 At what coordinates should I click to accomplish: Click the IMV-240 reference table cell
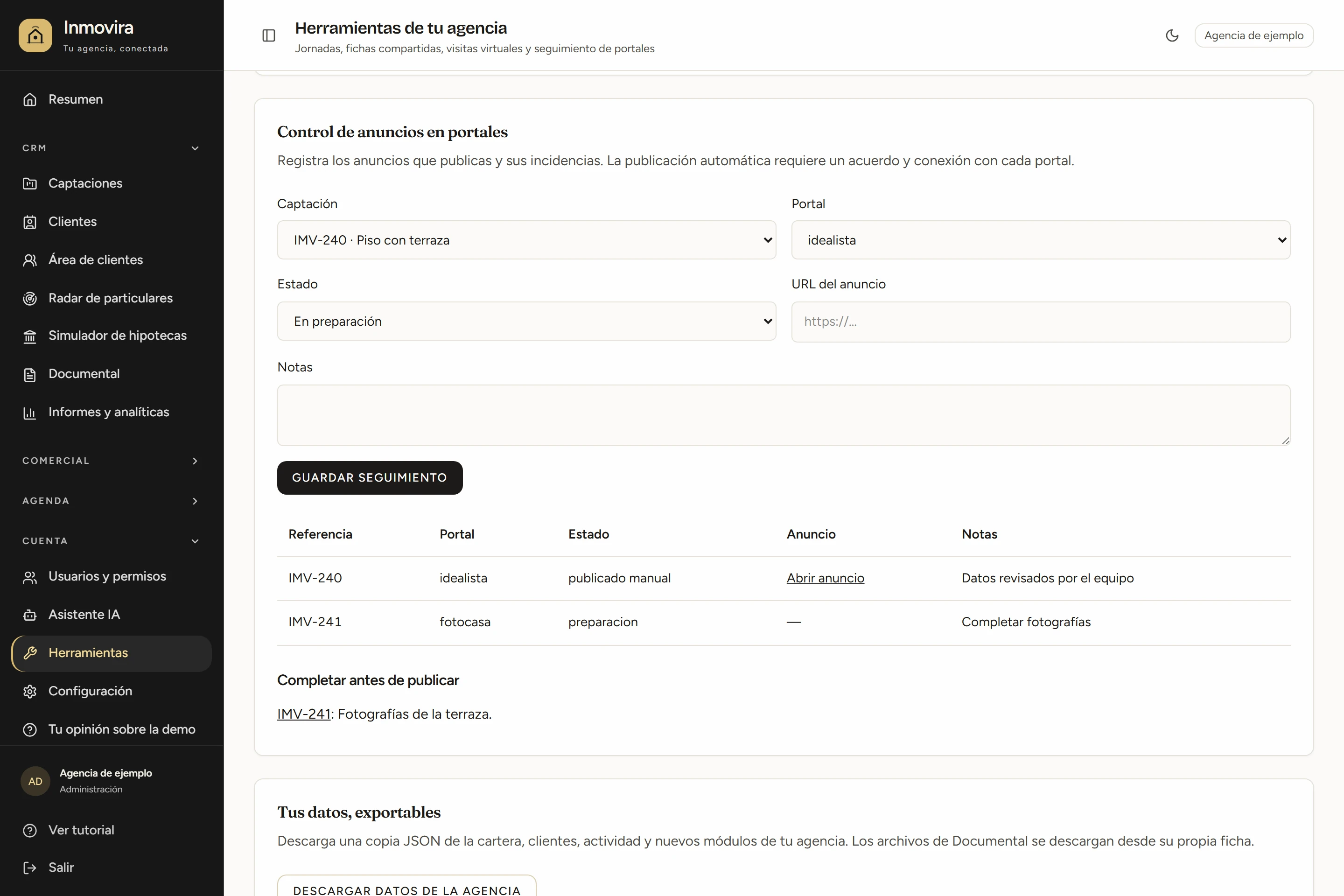[315, 578]
